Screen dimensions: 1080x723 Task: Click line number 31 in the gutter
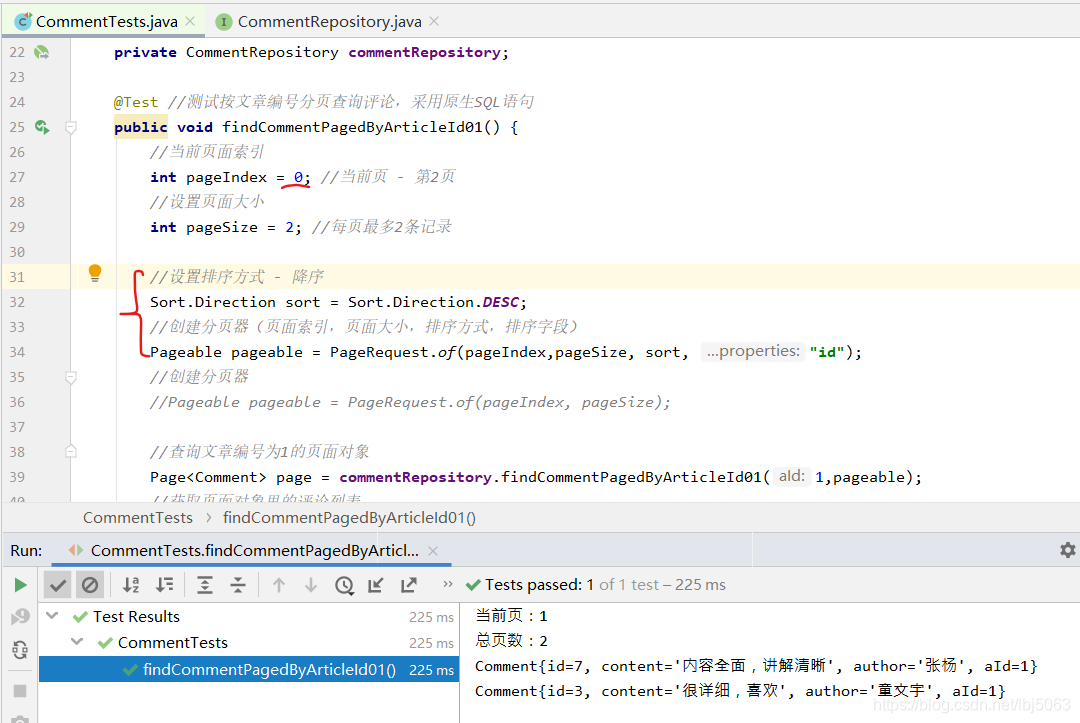pos(17,277)
